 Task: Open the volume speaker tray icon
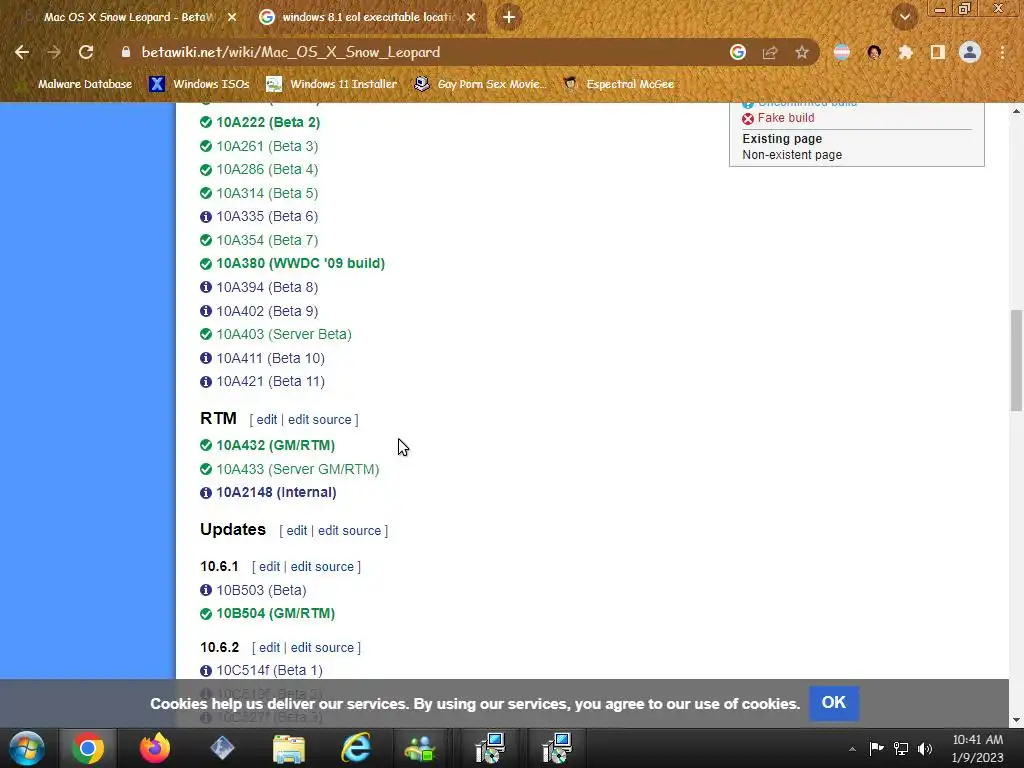[925, 748]
